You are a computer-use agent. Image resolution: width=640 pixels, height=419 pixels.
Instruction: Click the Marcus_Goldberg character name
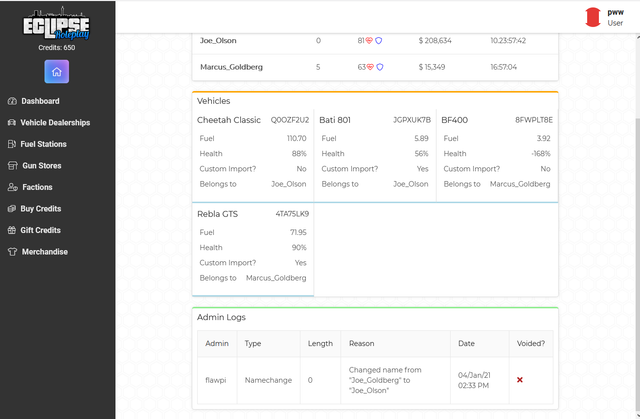[x=231, y=67]
